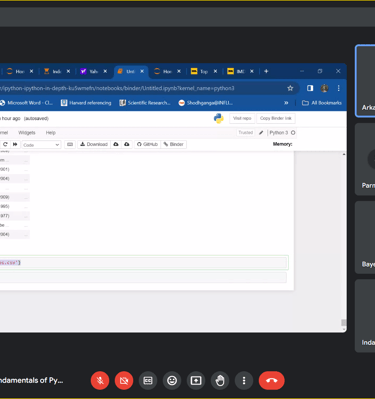Open the more options three-dot menu

click(244, 380)
